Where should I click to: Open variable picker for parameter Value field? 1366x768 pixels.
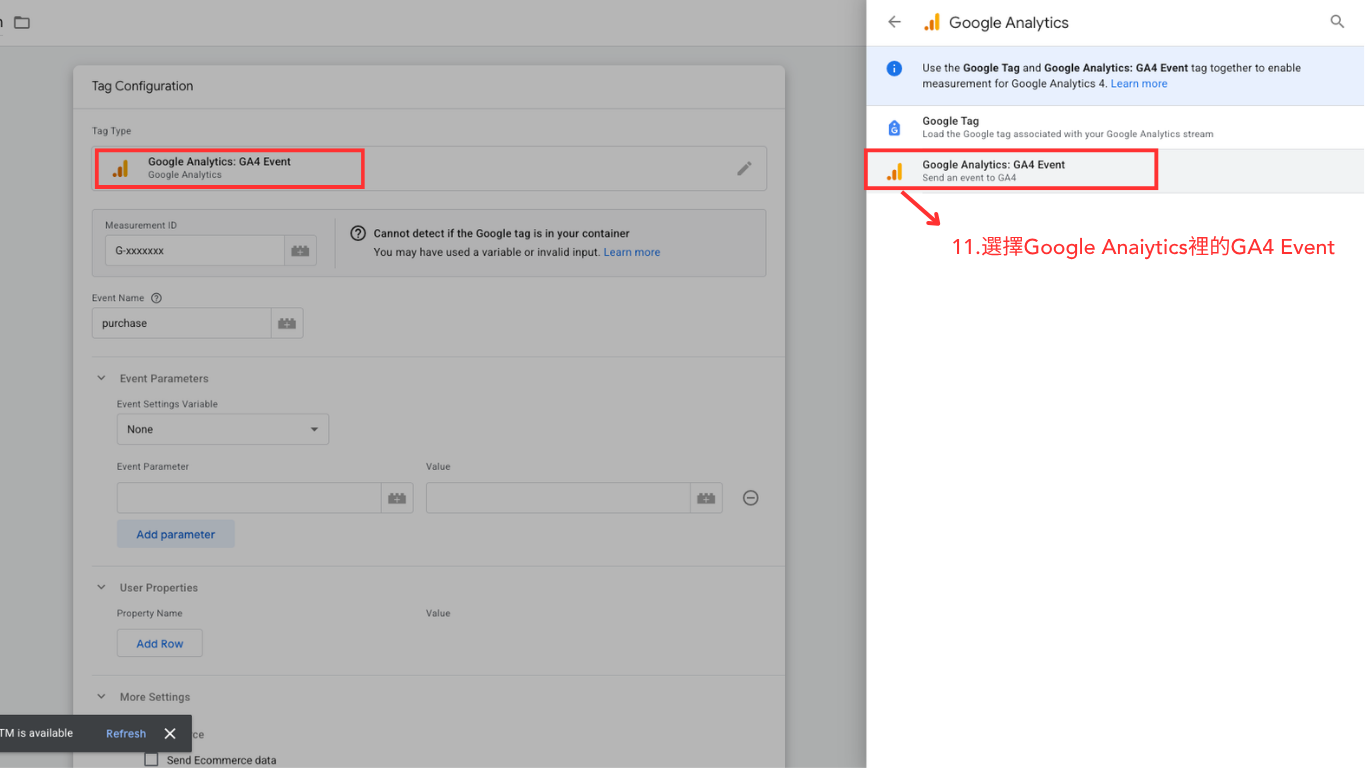[706, 498]
